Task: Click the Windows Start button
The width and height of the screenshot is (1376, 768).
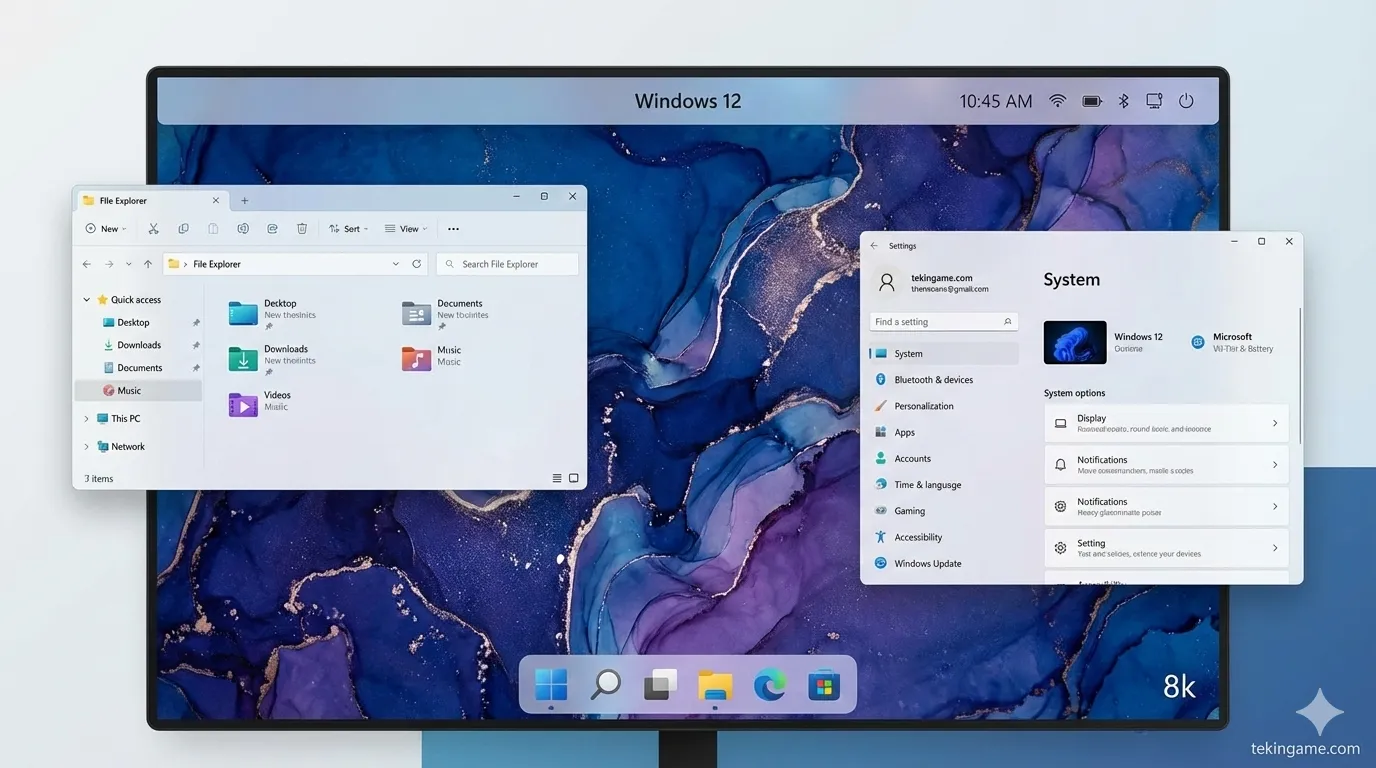Action: (x=551, y=685)
